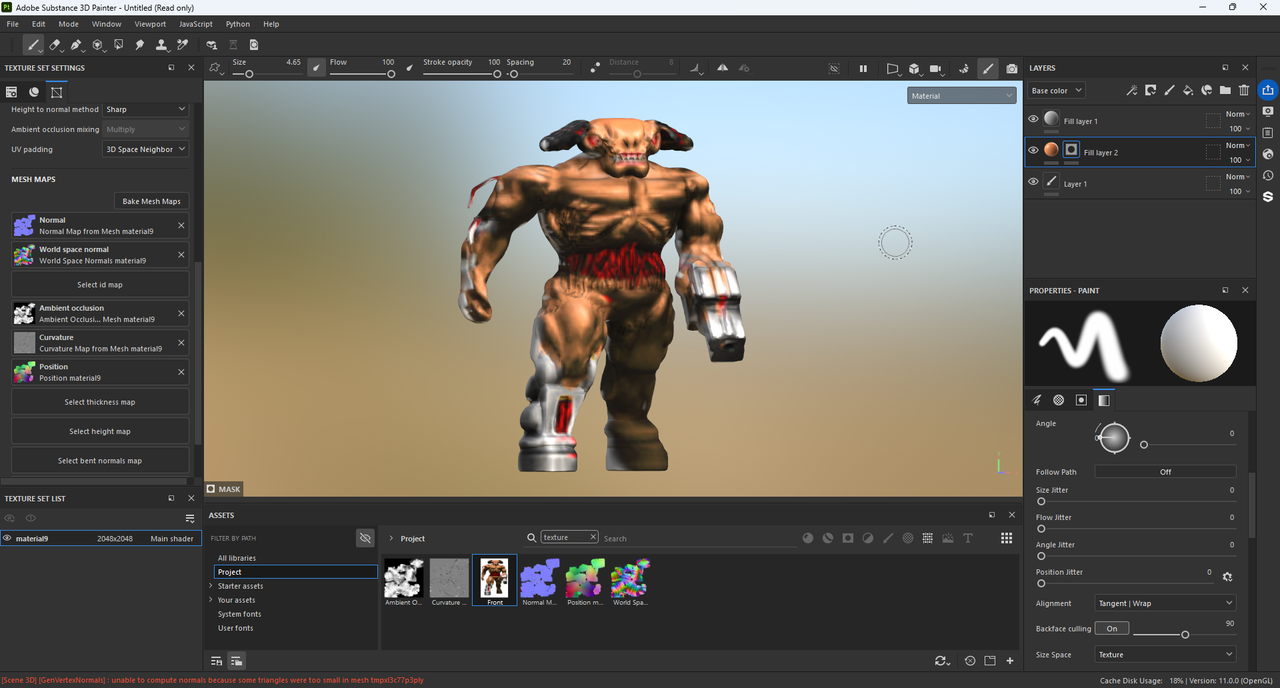Viewport: 1280px width, 688px height.
Task: Open Fill layer 1 blend mode dropdown
Action: pyautogui.click(x=1238, y=114)
